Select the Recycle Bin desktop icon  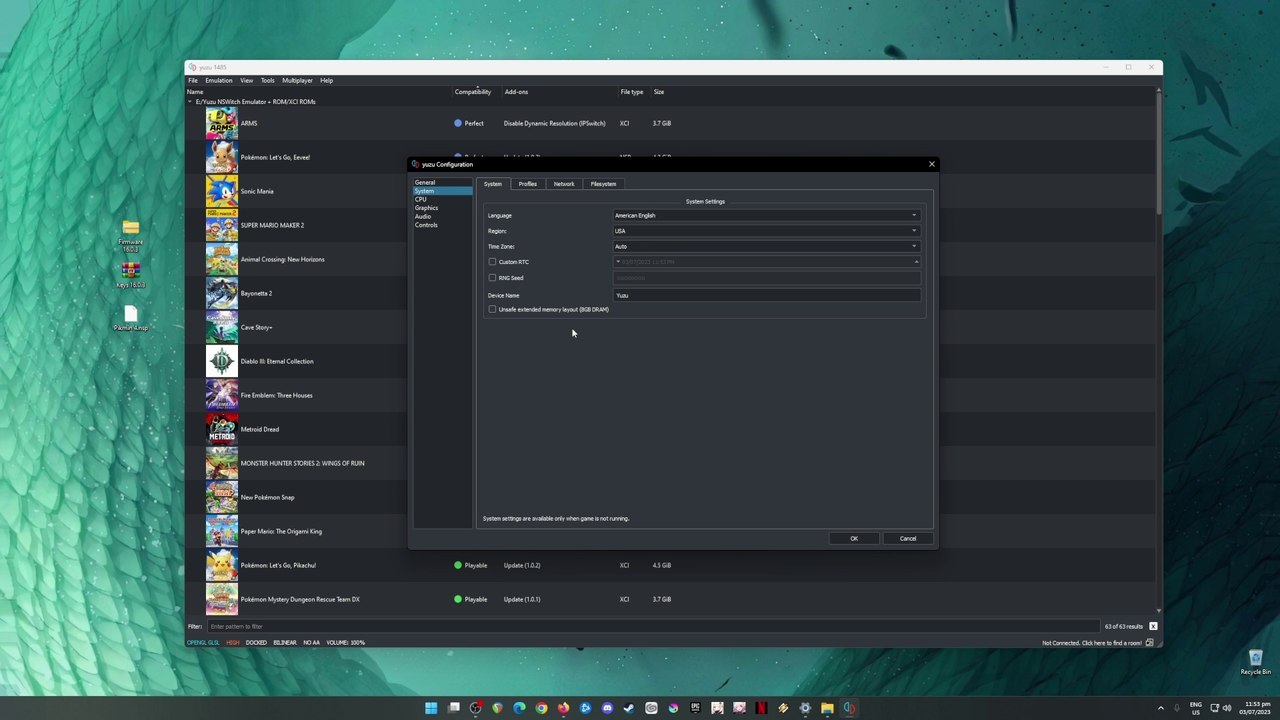click(1255, 663)
